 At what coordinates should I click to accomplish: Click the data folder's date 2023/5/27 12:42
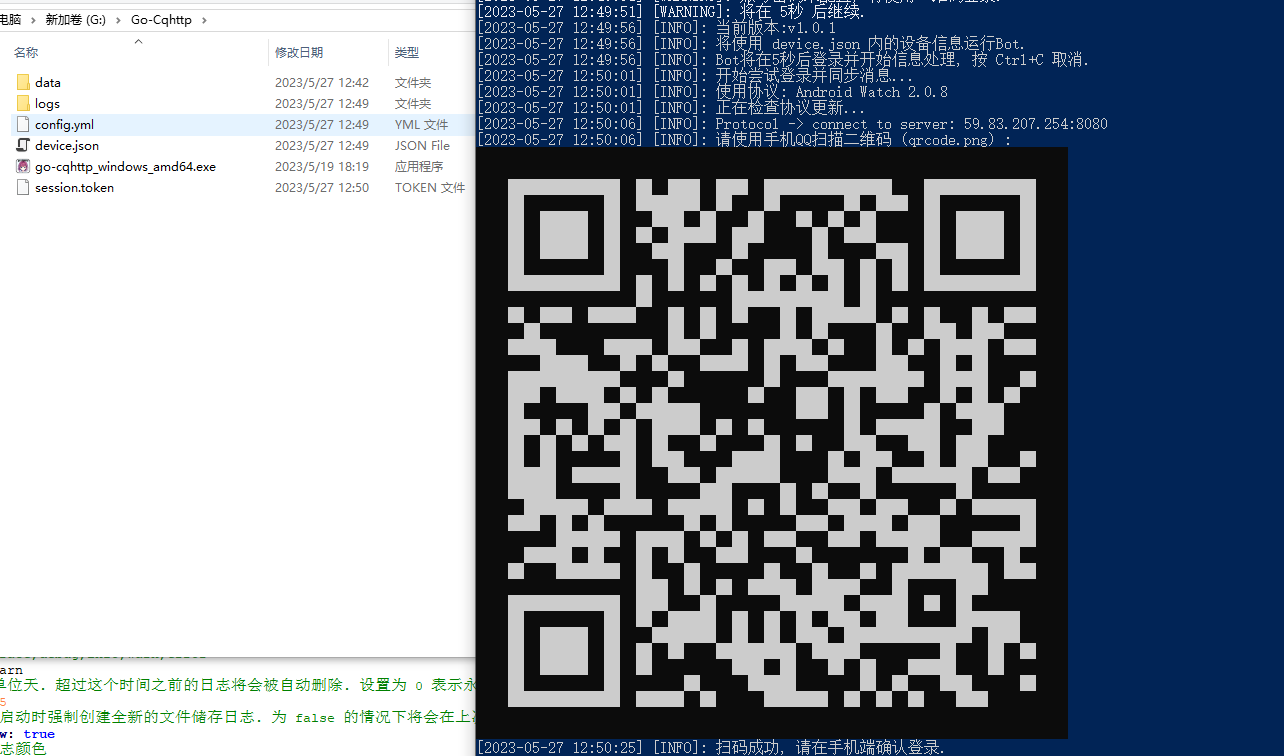(x=322, y=83)
